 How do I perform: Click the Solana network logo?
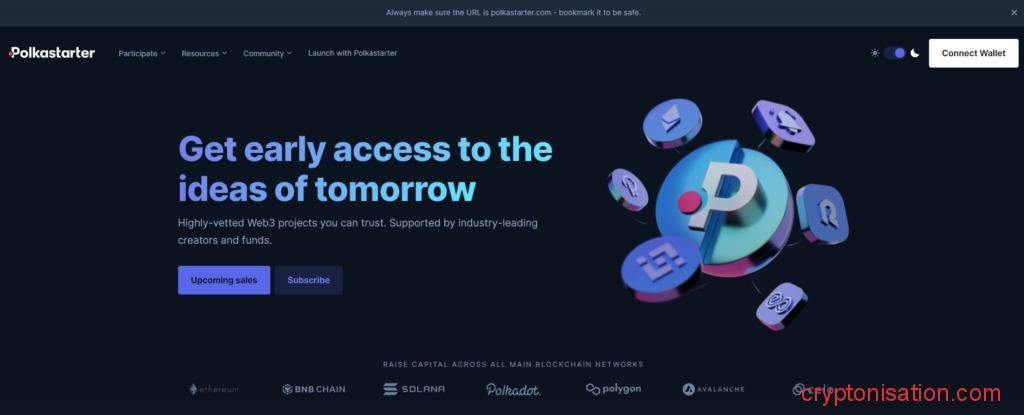tap(414, 389)
